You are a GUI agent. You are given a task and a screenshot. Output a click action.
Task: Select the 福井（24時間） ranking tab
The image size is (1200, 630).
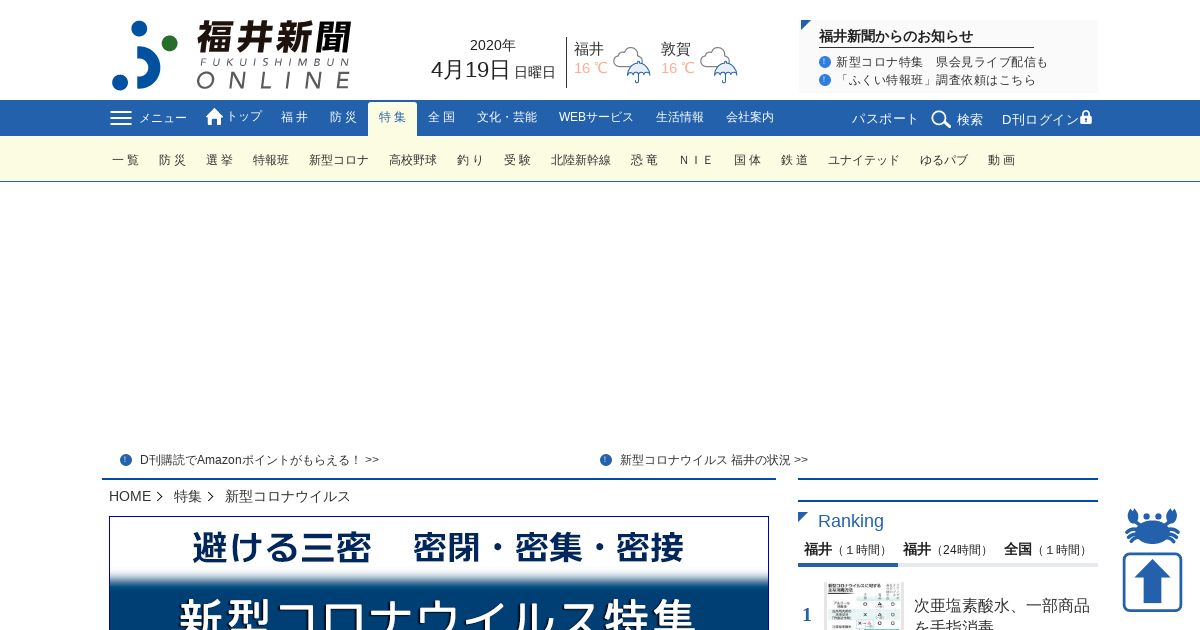[948, 550]
